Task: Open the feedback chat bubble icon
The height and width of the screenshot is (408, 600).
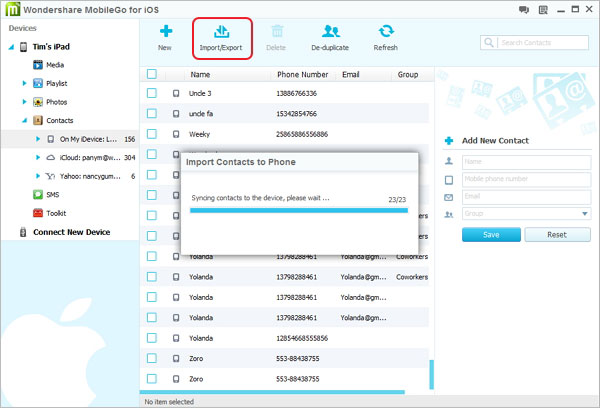Action: pyautogui.click(x=523, y=10)
